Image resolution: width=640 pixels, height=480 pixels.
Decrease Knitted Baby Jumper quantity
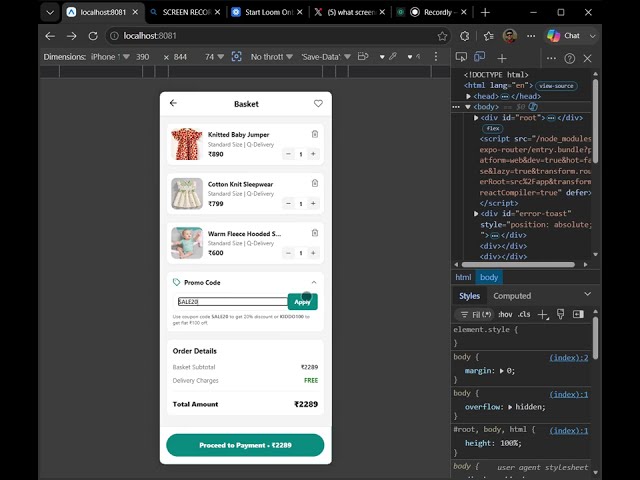tap(288, 154)
